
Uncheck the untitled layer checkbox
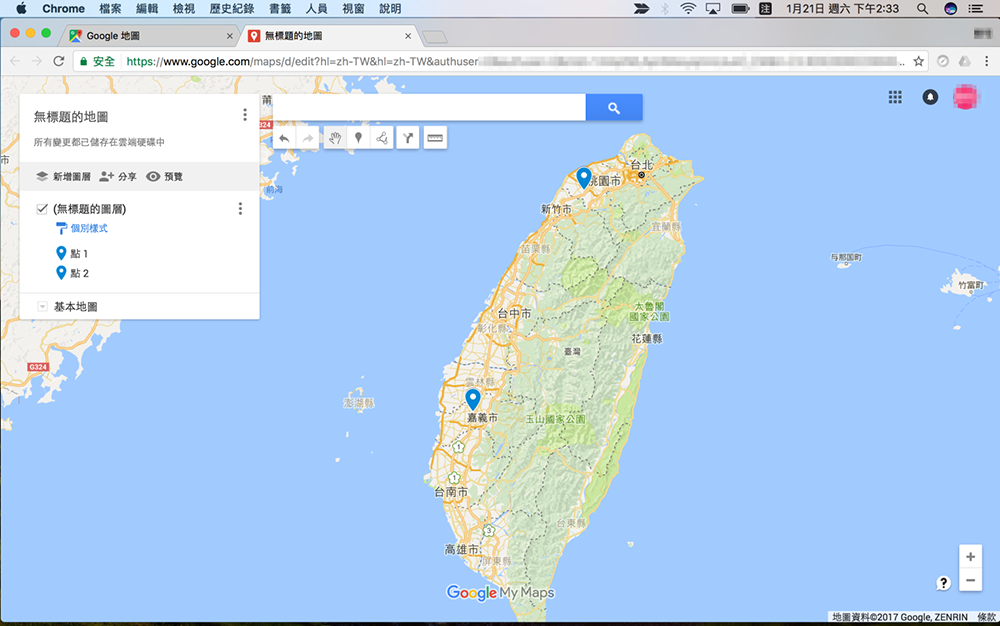[x=42, y=208]
